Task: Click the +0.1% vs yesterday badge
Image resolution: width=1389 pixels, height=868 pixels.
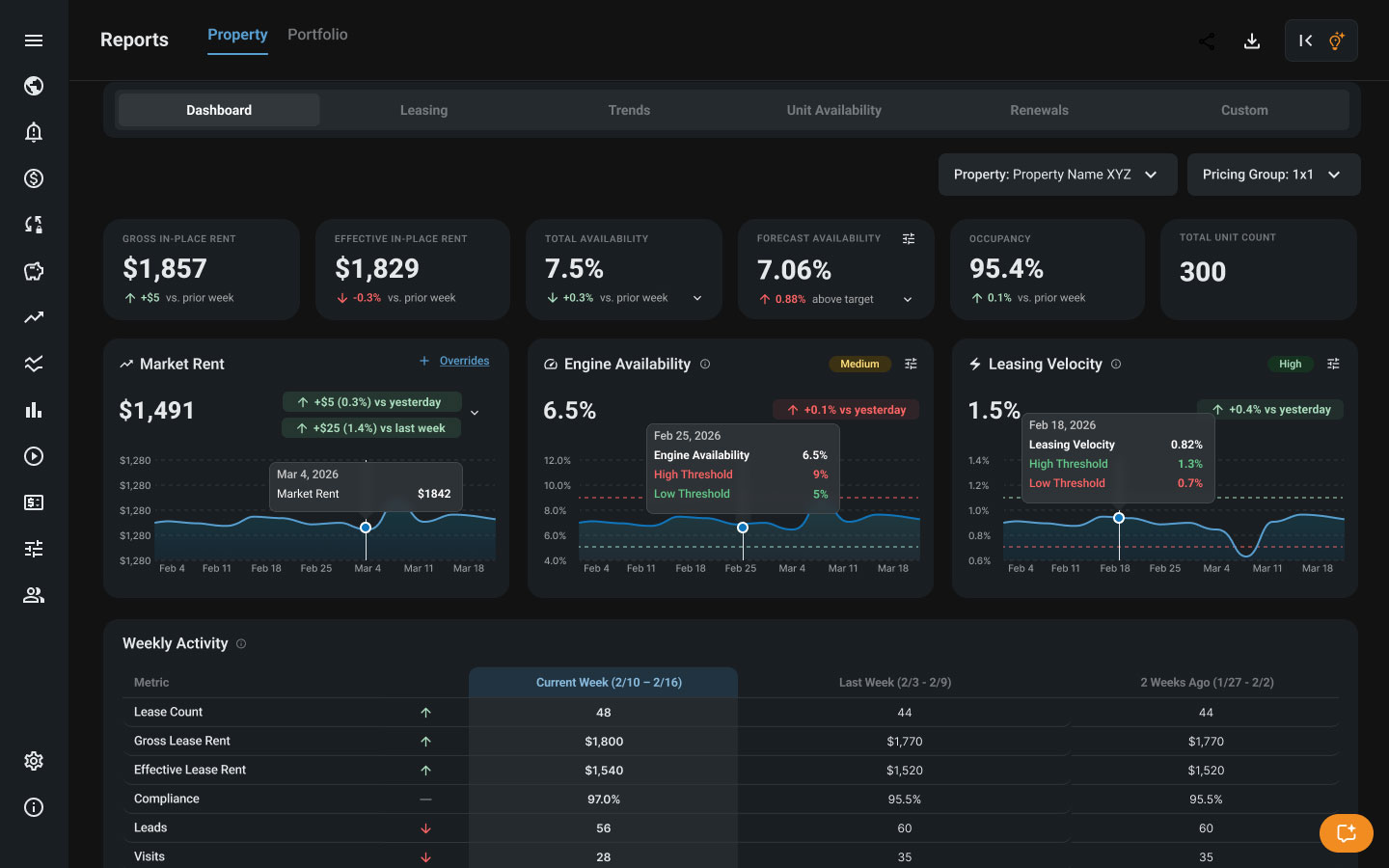Action: point(846,410)
